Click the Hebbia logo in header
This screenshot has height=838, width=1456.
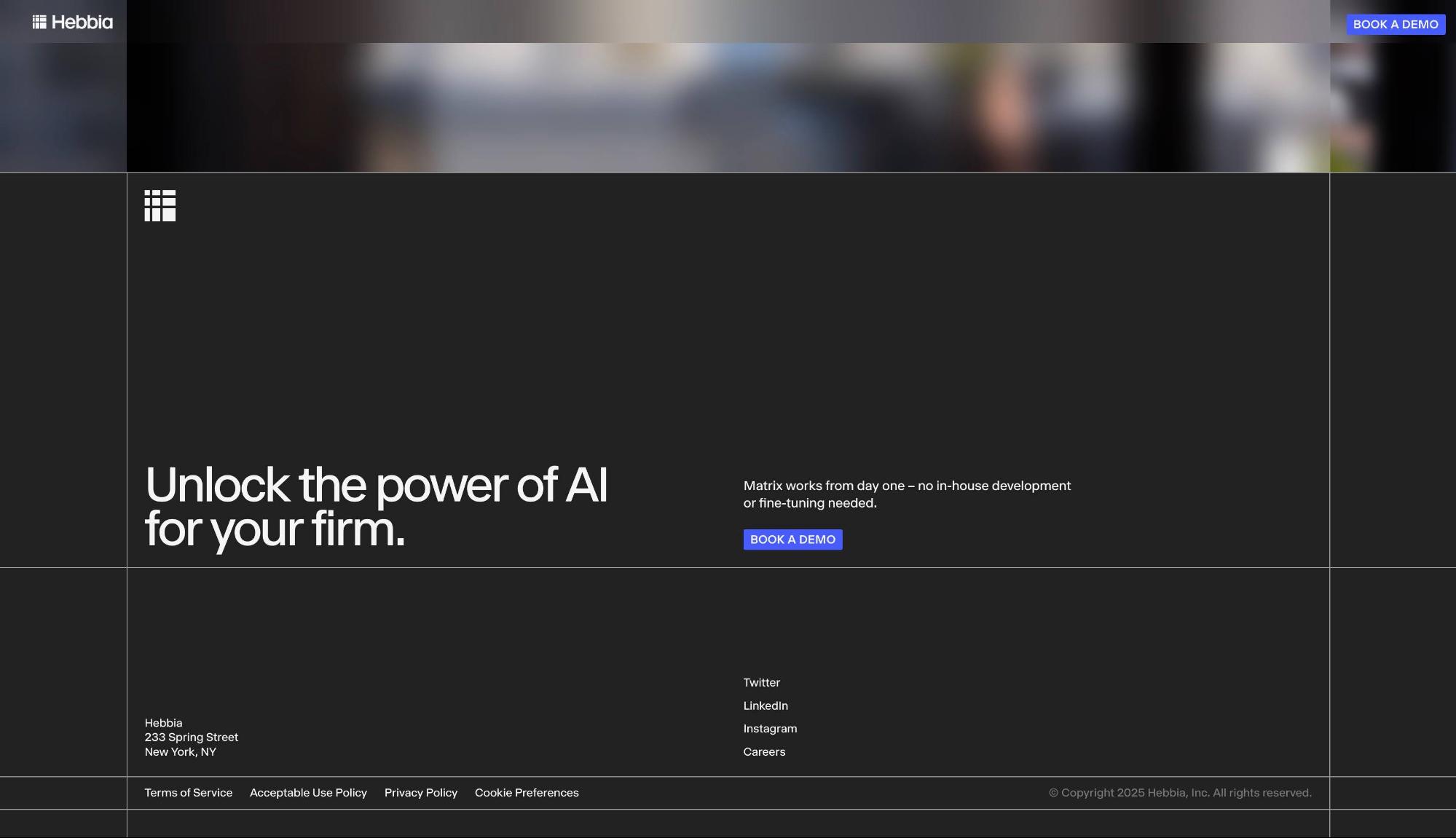39,23
